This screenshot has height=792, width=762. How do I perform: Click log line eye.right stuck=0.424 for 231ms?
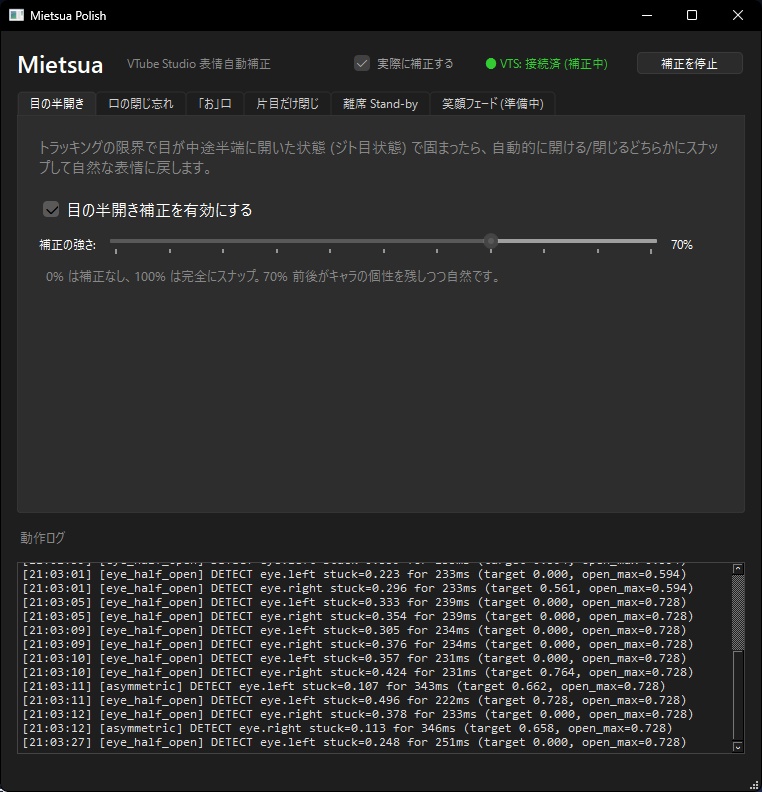coord(358,672)
